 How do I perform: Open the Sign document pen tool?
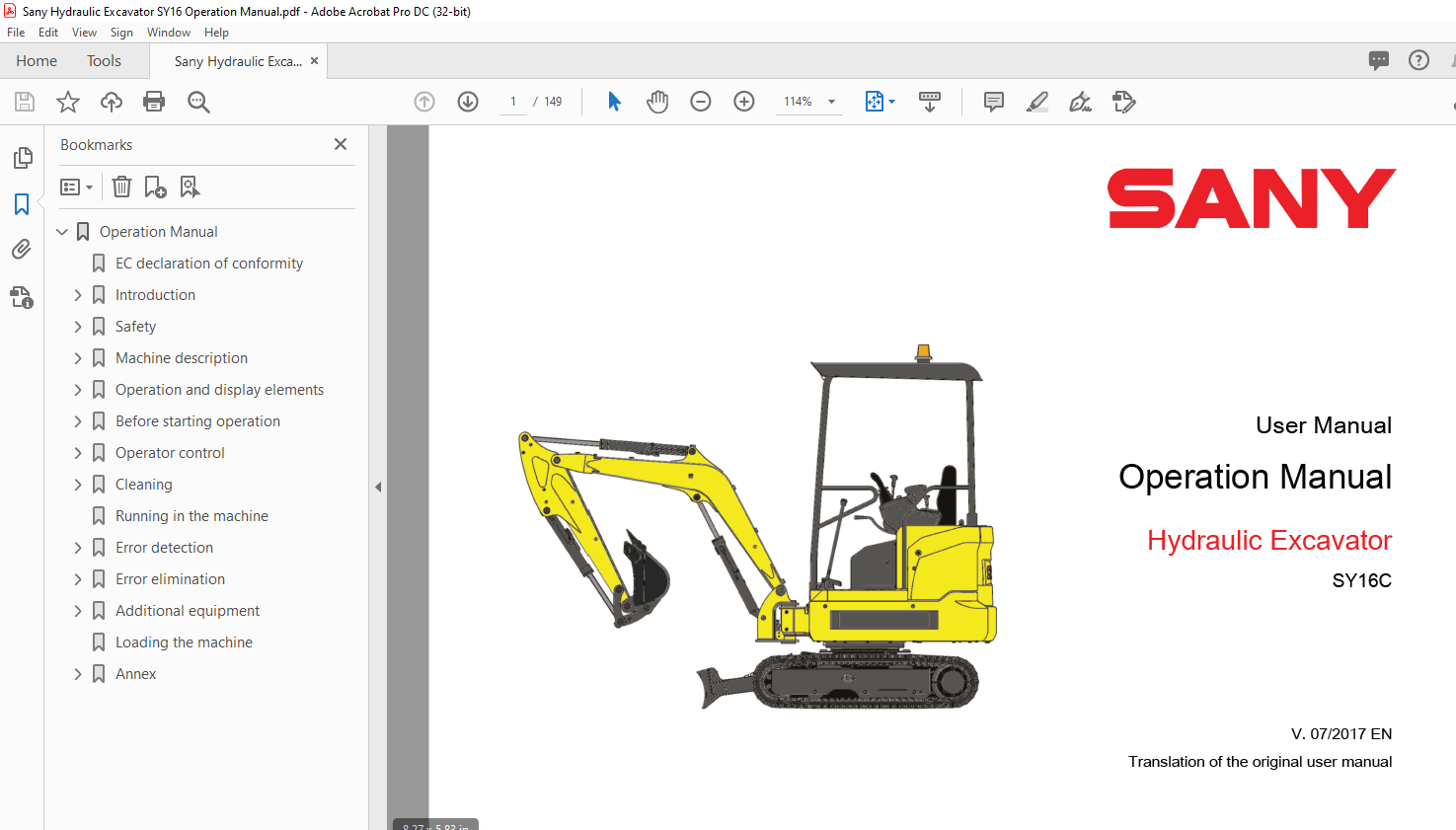(x=1081, y=102)
